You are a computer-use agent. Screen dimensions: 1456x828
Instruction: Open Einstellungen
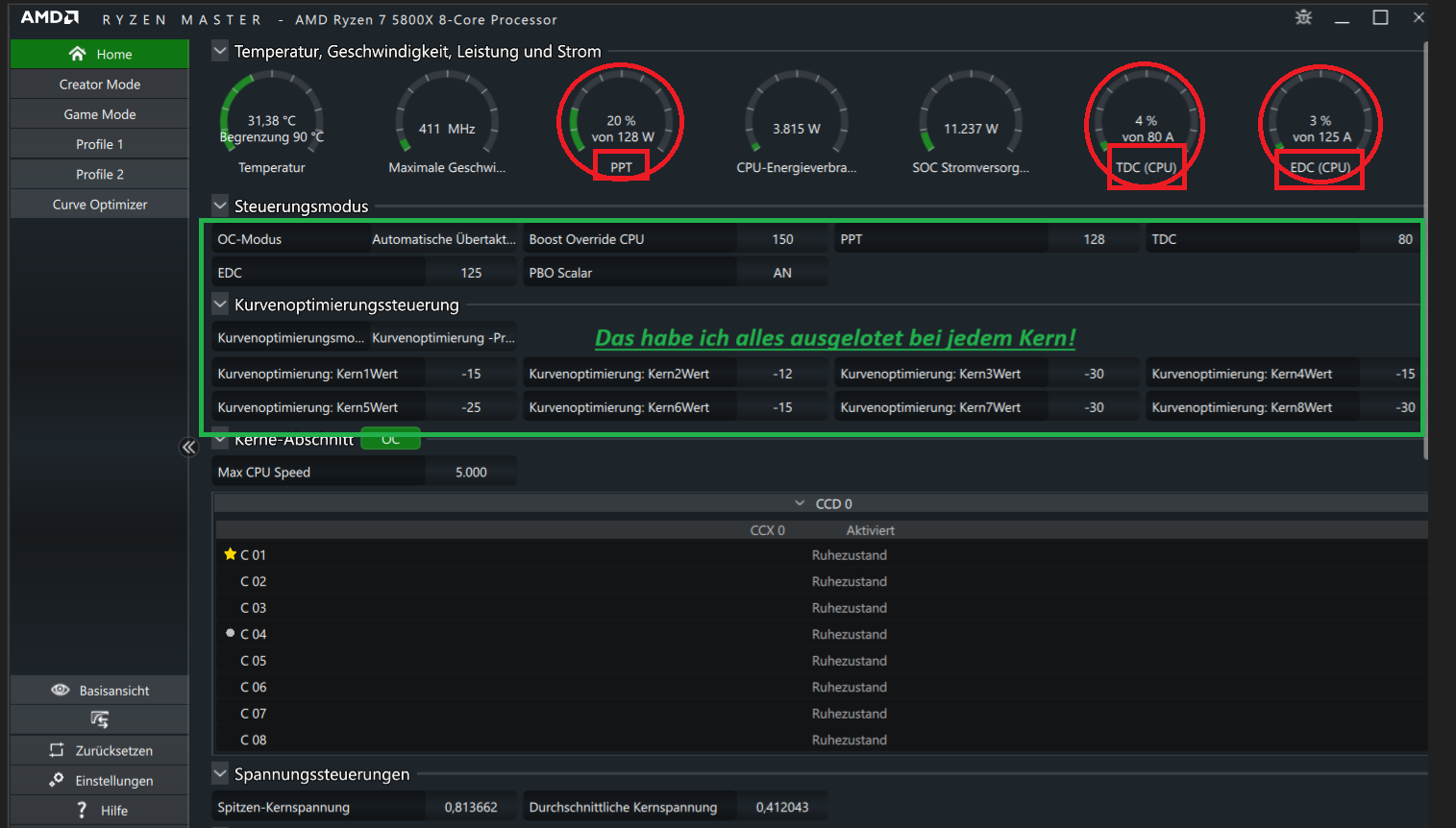click(x=99, y=780)
